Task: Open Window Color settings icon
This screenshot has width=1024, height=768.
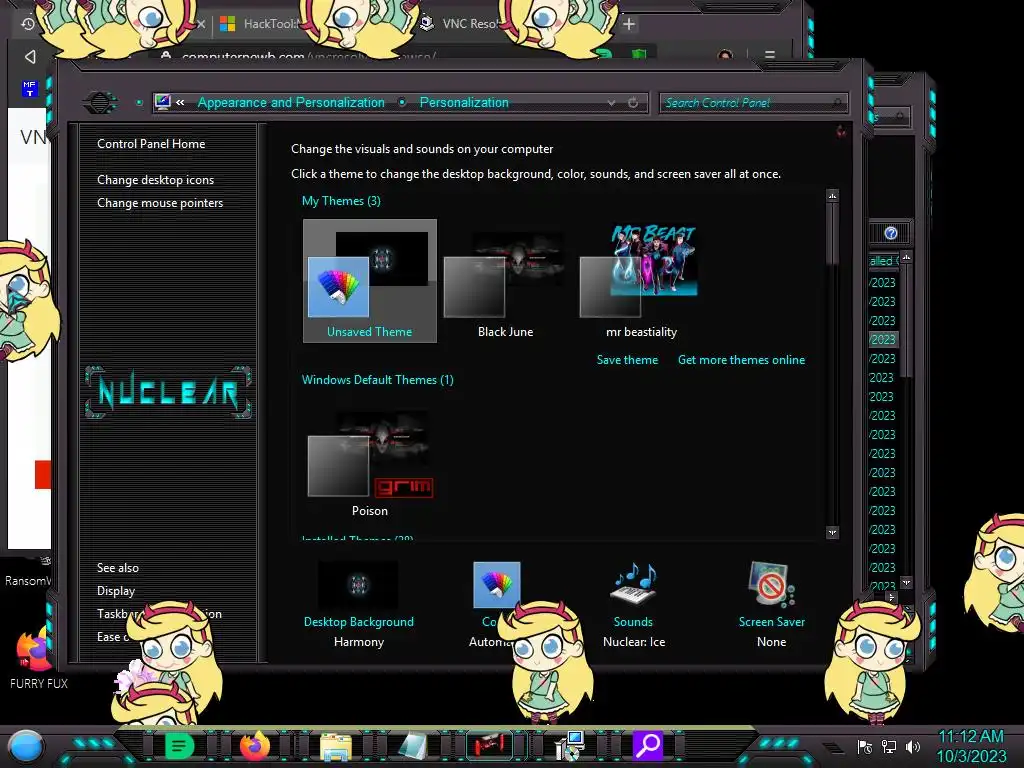Action: (x=496, y=584)
